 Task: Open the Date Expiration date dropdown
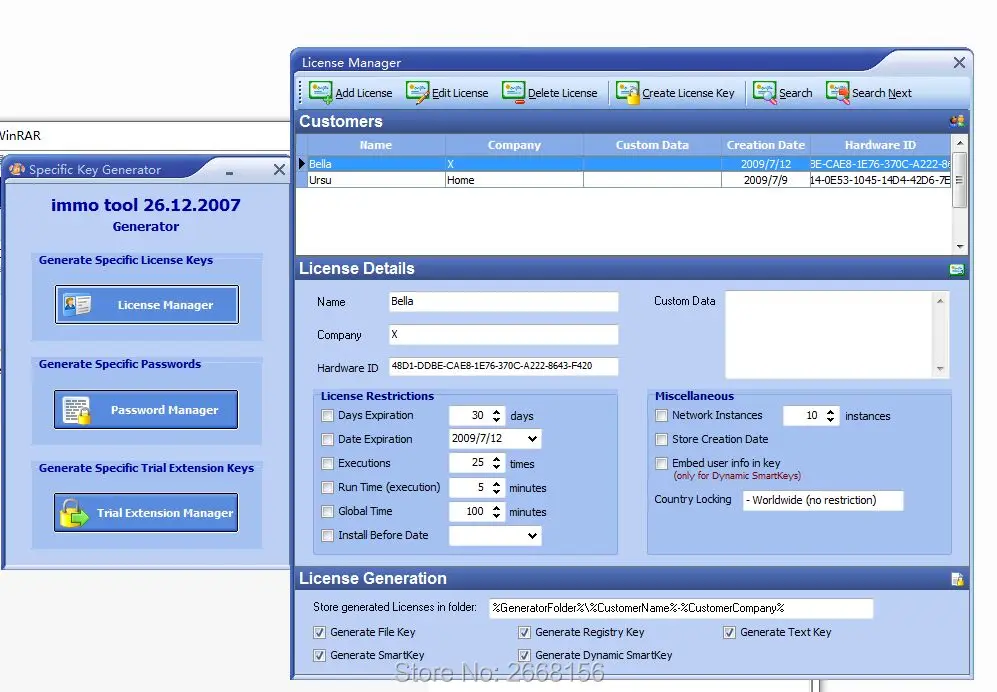click(x=532, y=439)
